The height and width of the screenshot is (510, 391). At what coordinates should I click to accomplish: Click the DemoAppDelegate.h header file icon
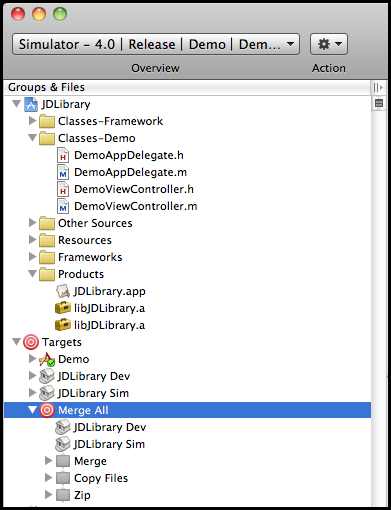pyautogui.click(x=63, y=155)
